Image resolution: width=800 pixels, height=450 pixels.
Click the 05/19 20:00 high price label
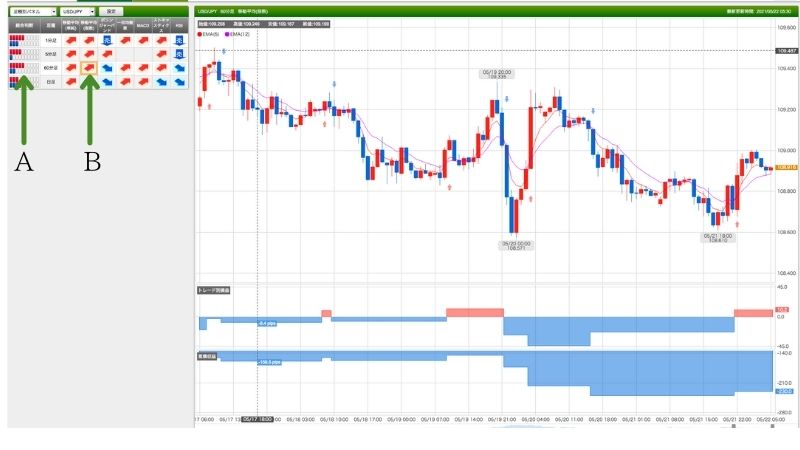(x=495, y=74)
